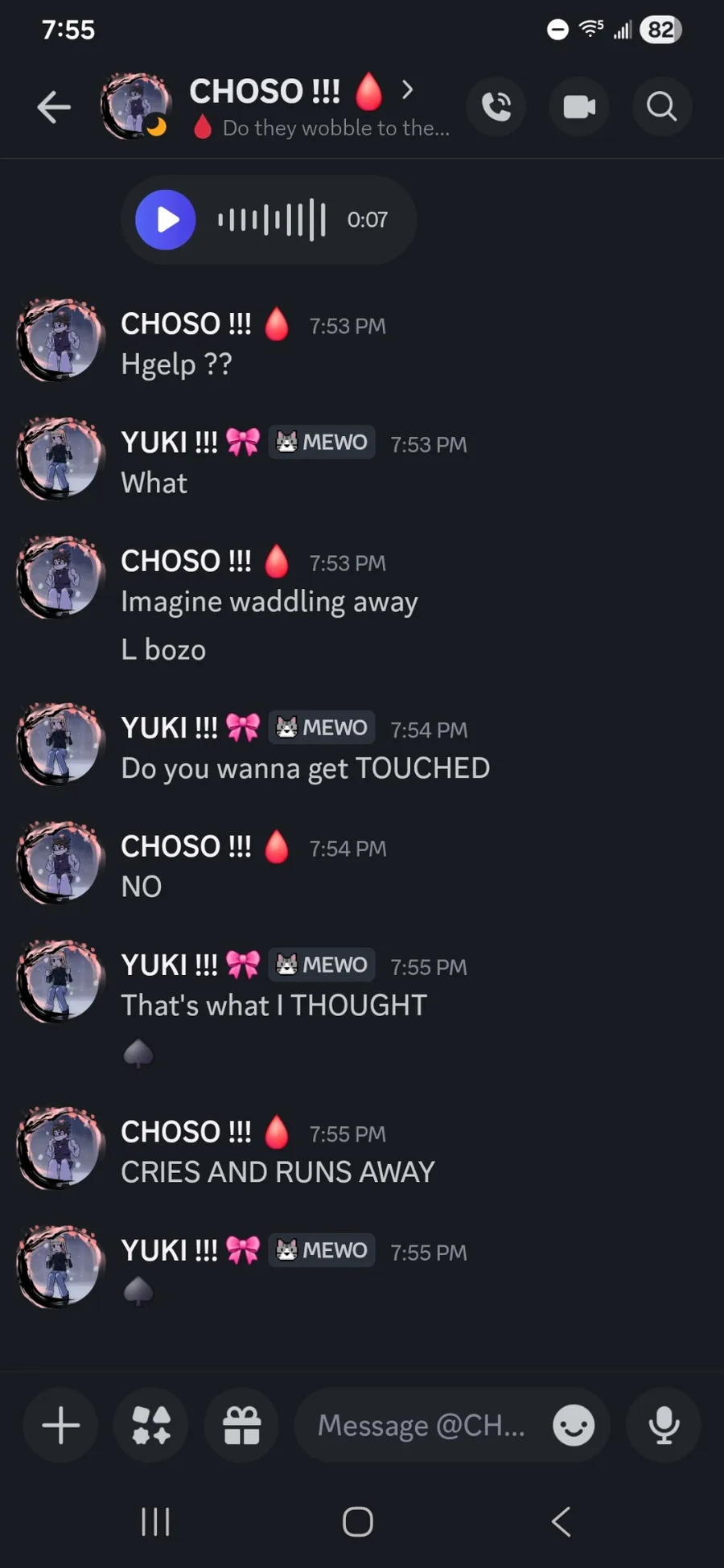This screenshot has height=1568, width=724.
Task: Start a video call
Action: (x=579, y=106)
